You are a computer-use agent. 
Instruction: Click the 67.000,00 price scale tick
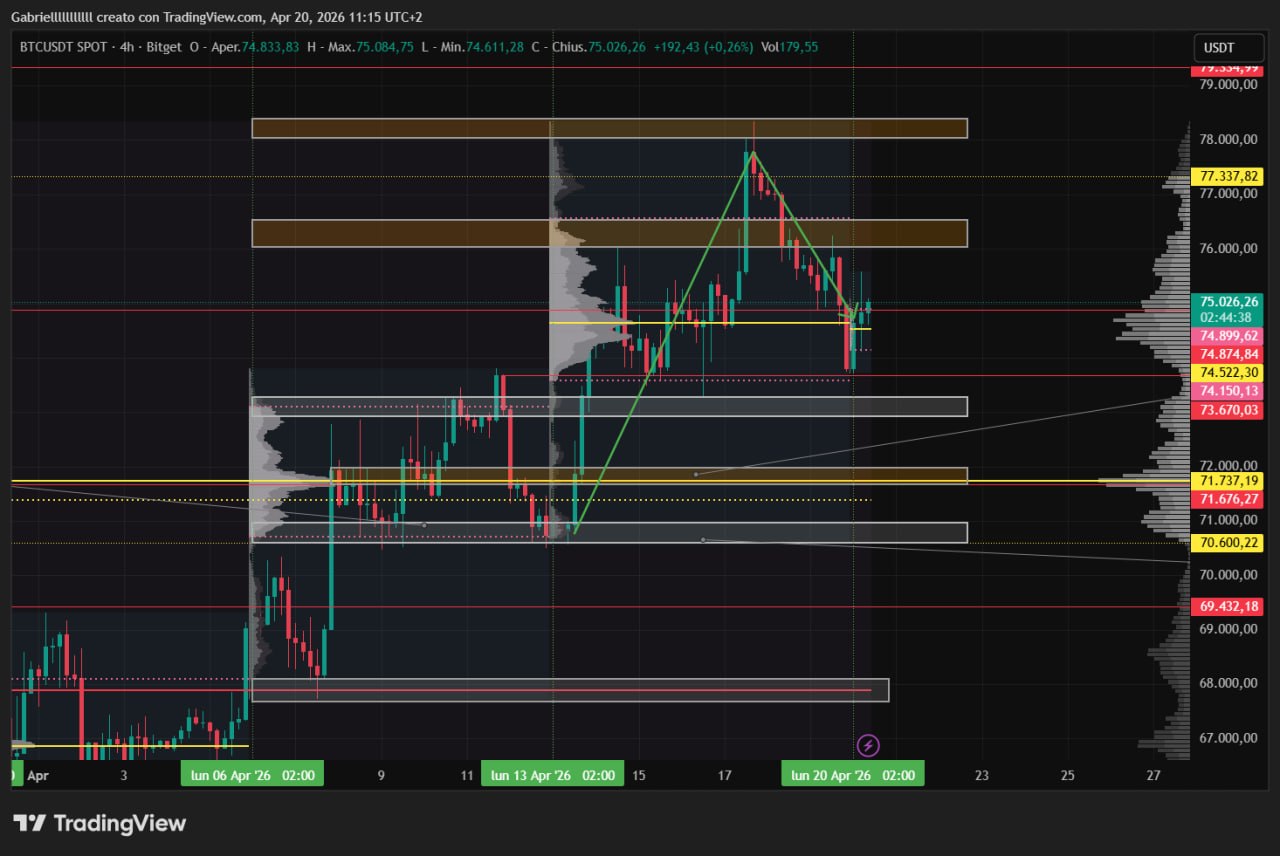pyautogui.click(x=1227, y=738)
